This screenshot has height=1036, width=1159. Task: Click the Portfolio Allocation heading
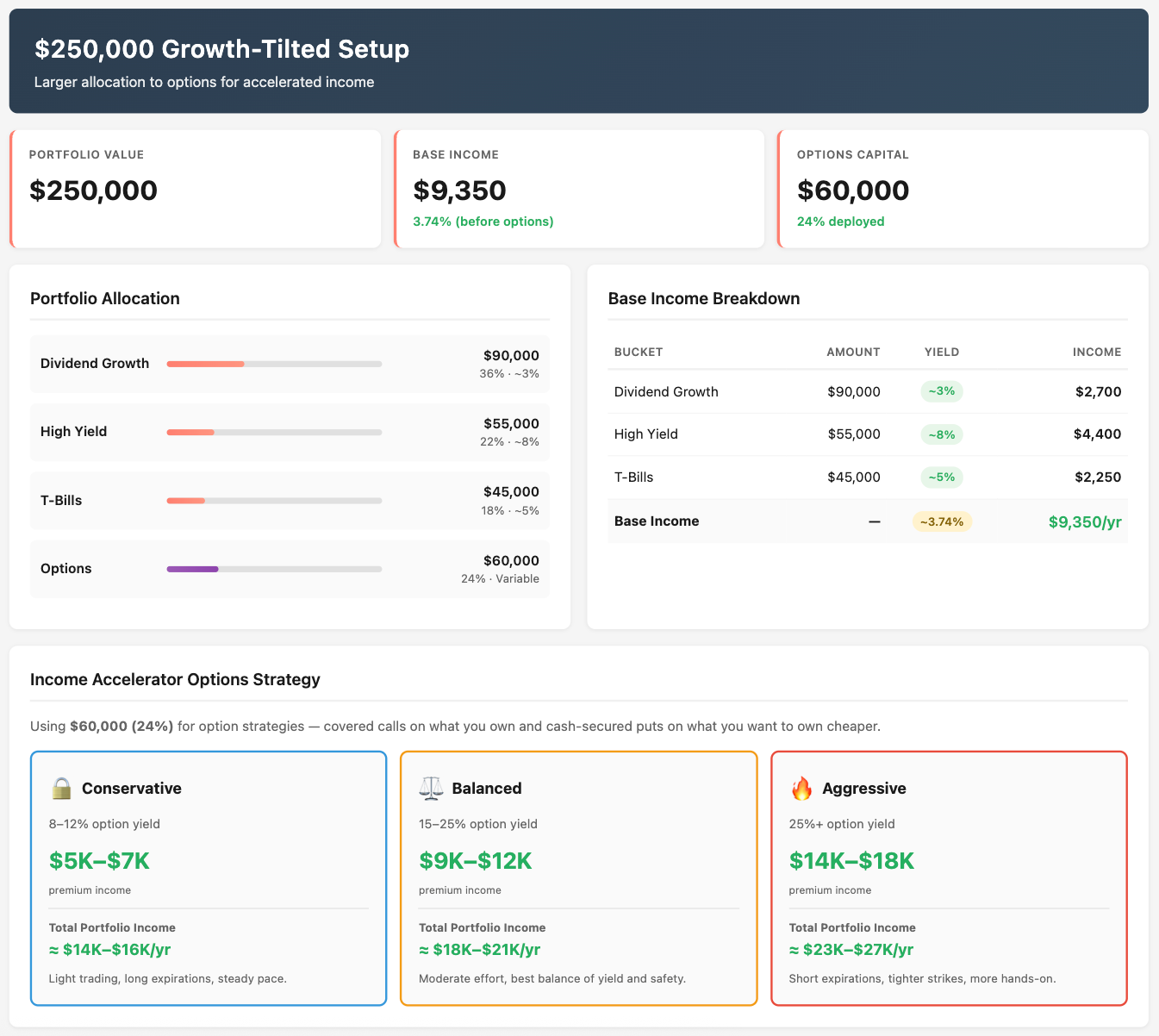tap(105, 299)
